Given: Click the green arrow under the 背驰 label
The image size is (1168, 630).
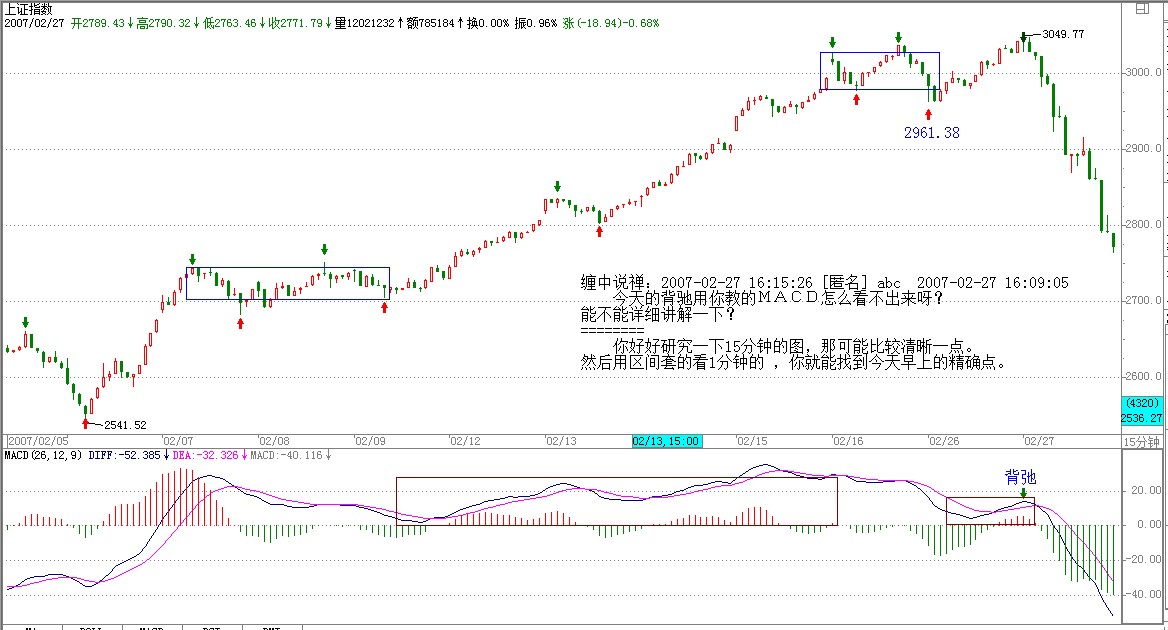Looking at the screenshot, I should point(1023,492).
